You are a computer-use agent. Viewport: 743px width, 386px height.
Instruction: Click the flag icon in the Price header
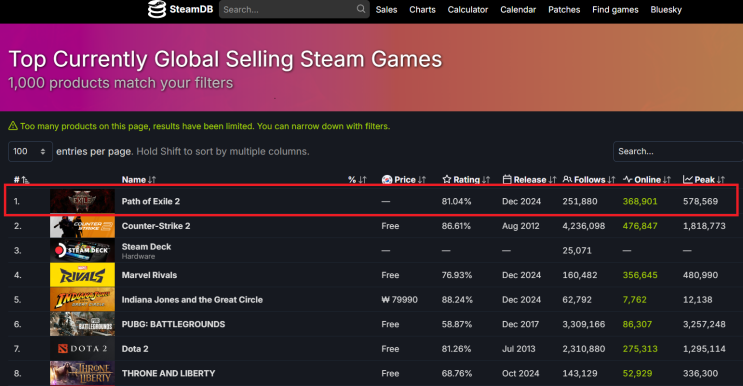[387, 180]
